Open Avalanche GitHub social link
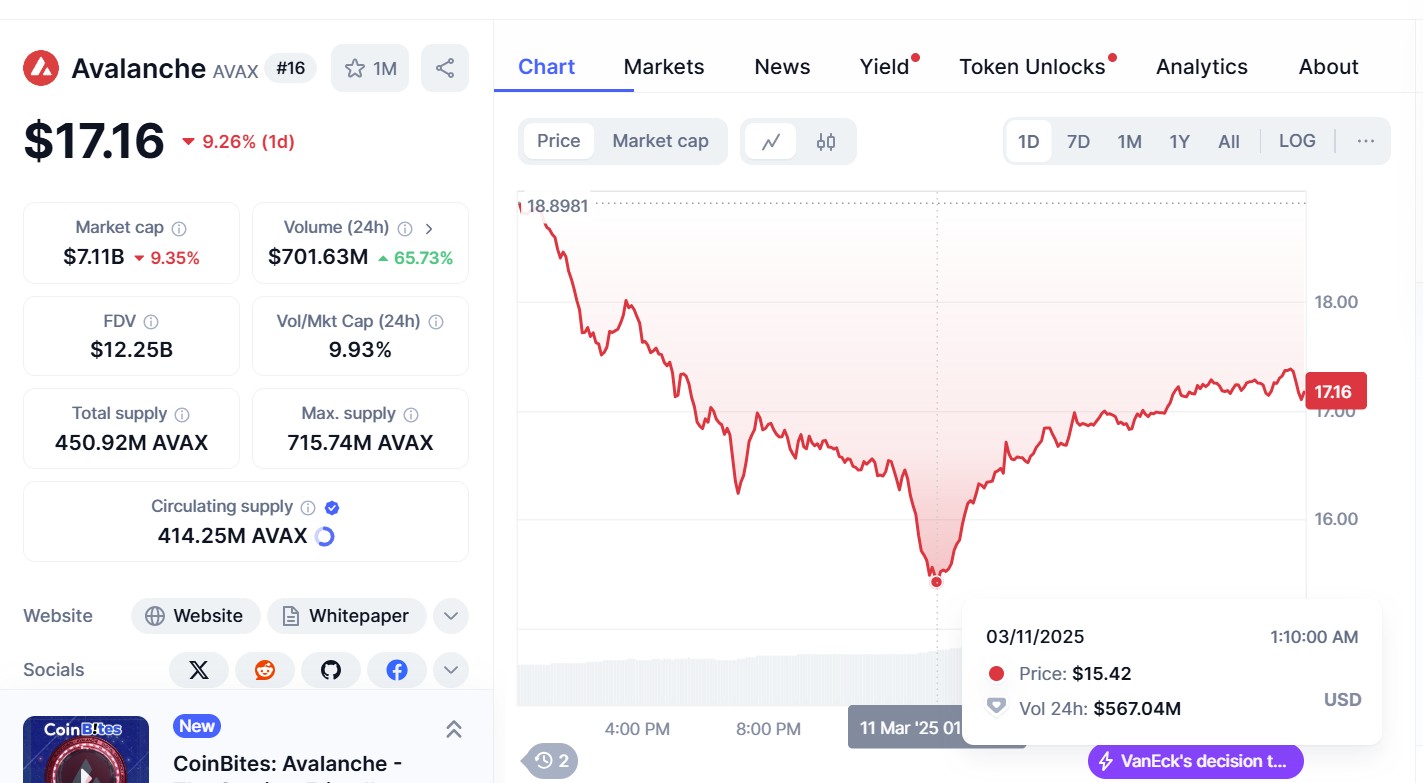This screenshot has height=783, width=1423. point(331,670)
